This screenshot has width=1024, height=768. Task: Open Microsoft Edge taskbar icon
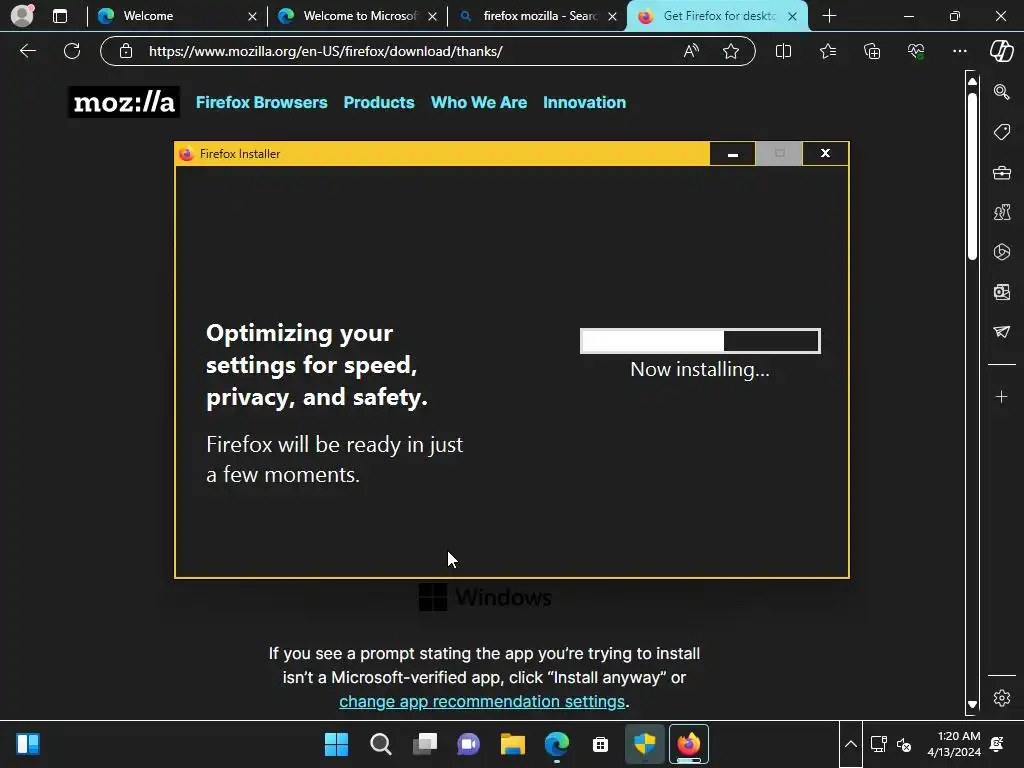556,744
